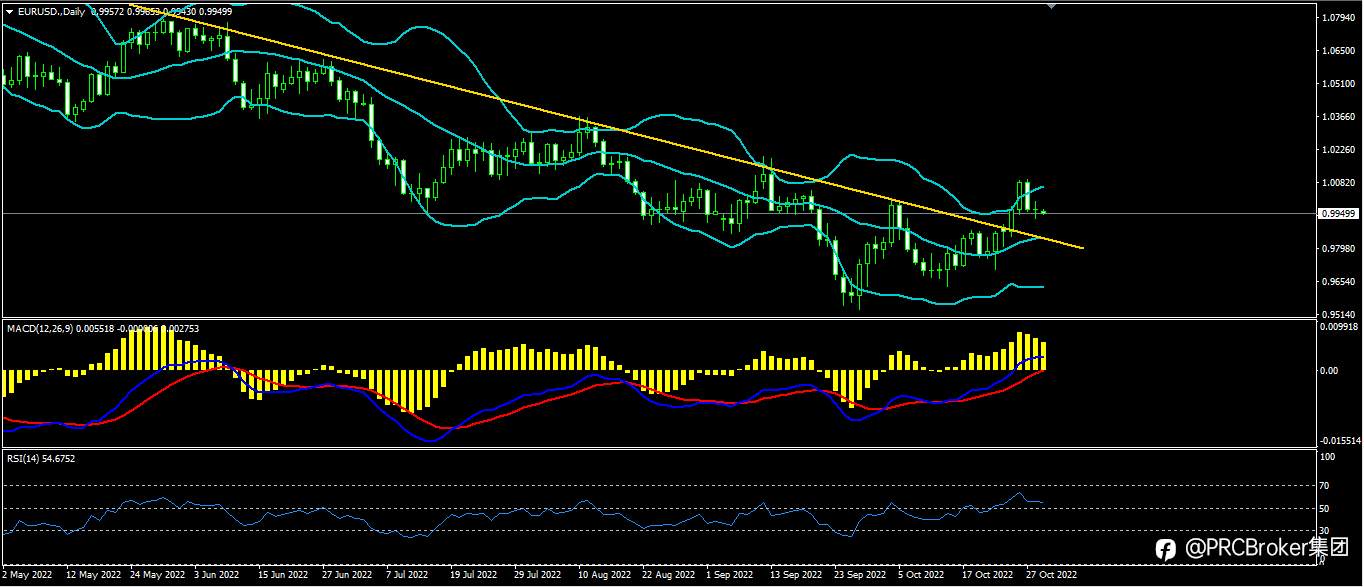The width and height of the screenshot is (1364, 587).
Task: Click the 2 May 2022 date label
Action: click(x=27, y=576)
